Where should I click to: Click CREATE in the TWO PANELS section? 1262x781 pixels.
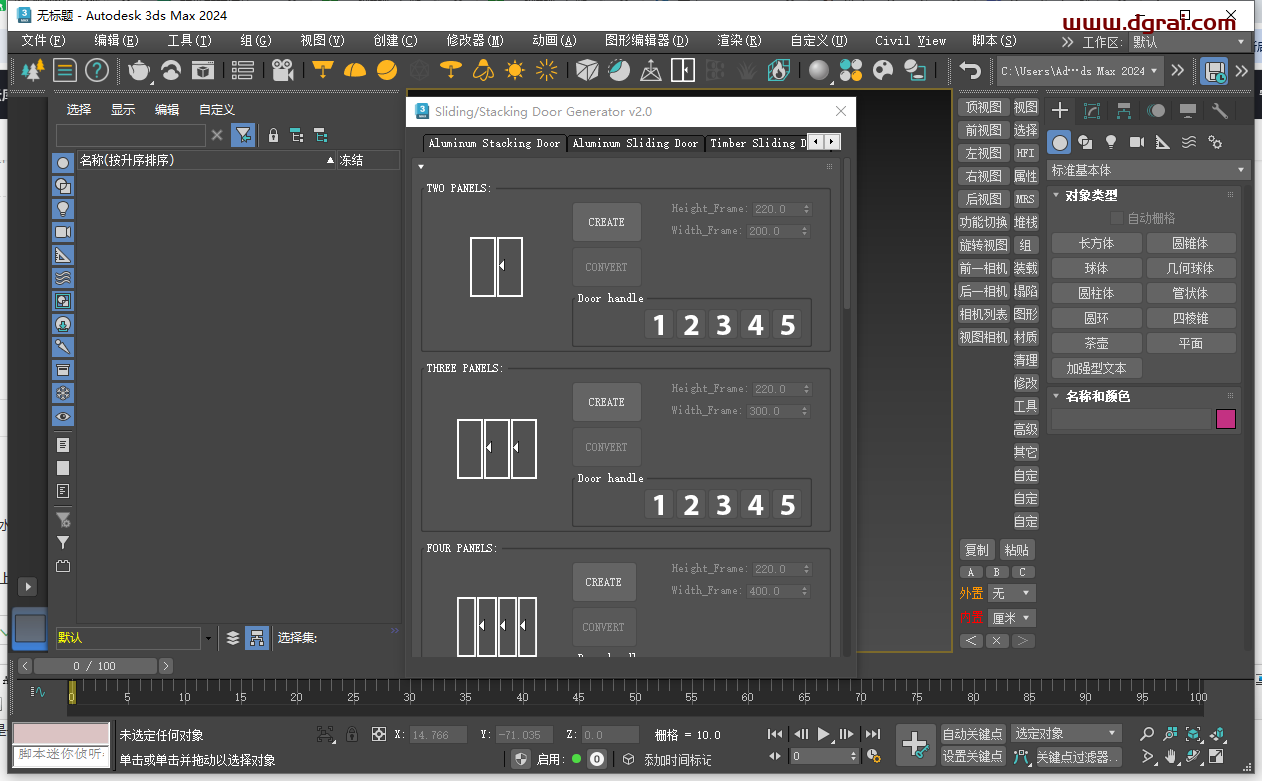tap(607, 222)
